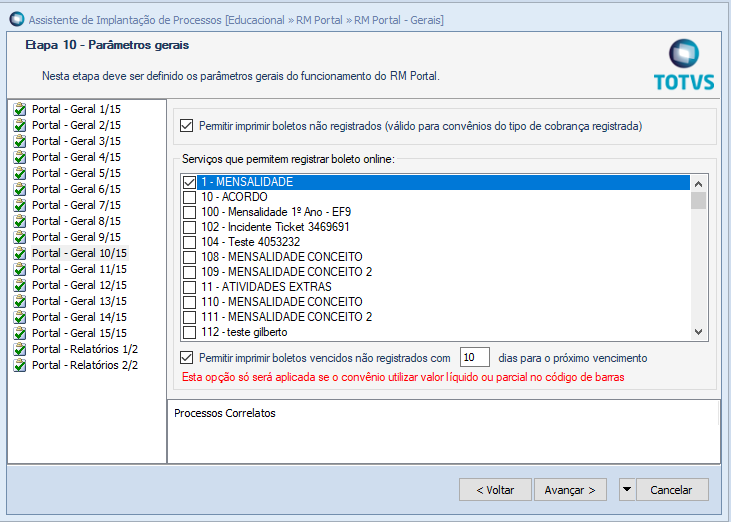Click the Voltar button
This screenshot has width=731, height=522.
tap(495, 489)
